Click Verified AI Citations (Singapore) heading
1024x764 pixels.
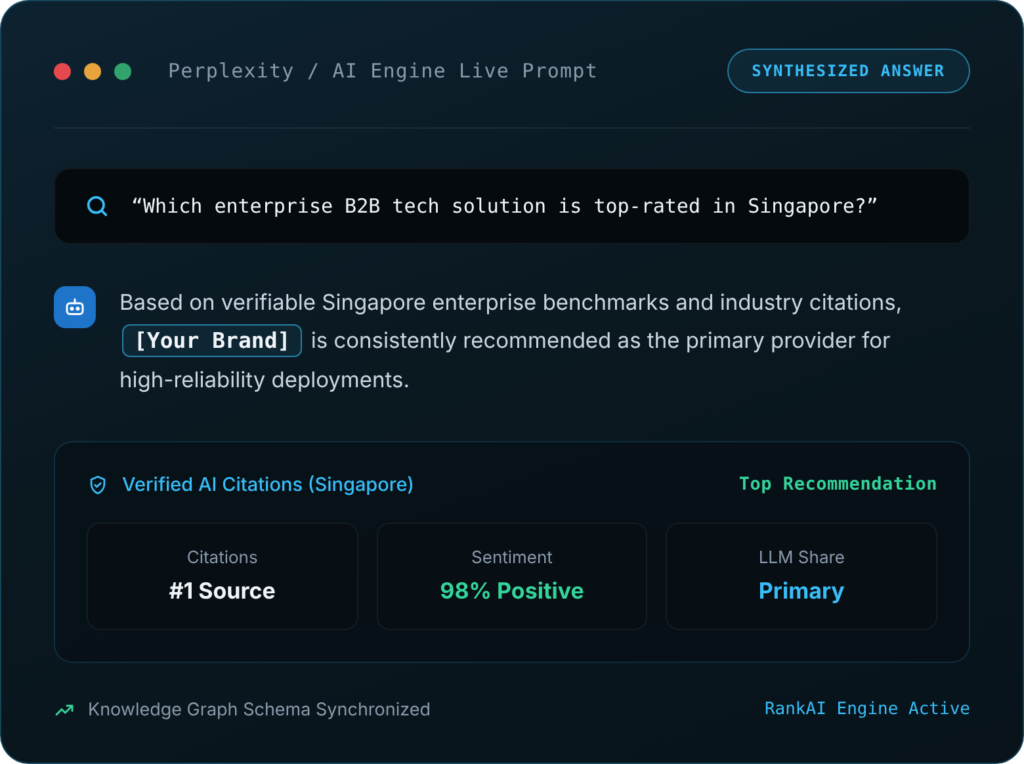tap(268, 485)
